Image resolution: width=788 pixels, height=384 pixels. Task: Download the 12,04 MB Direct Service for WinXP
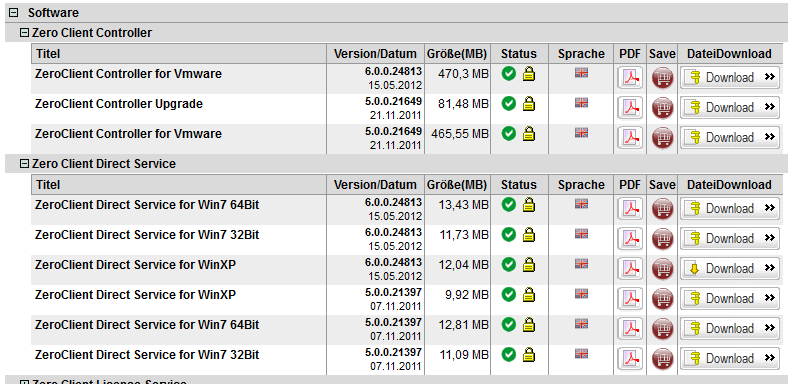[730, 268]
